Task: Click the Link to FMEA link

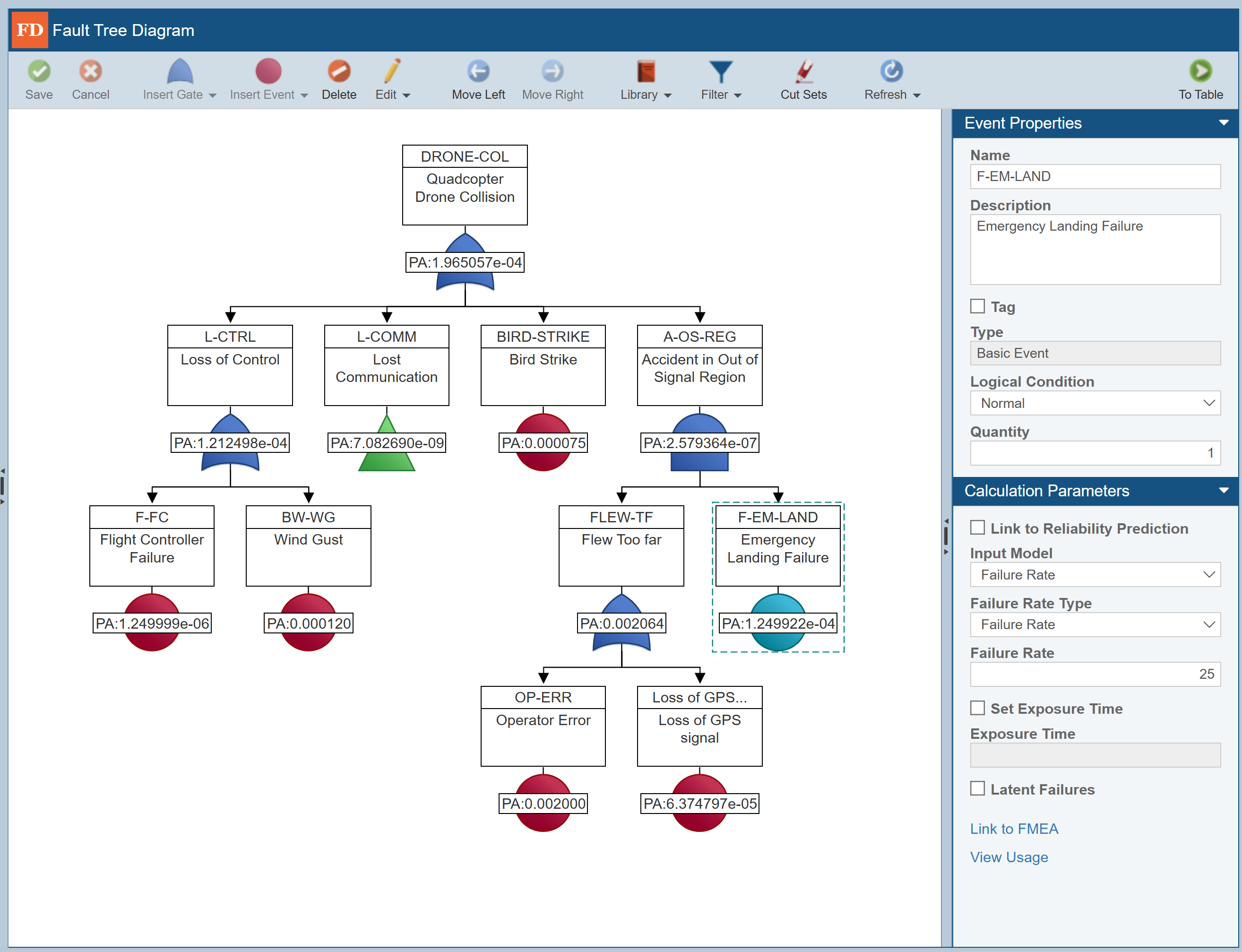Action: [1014, 829]
